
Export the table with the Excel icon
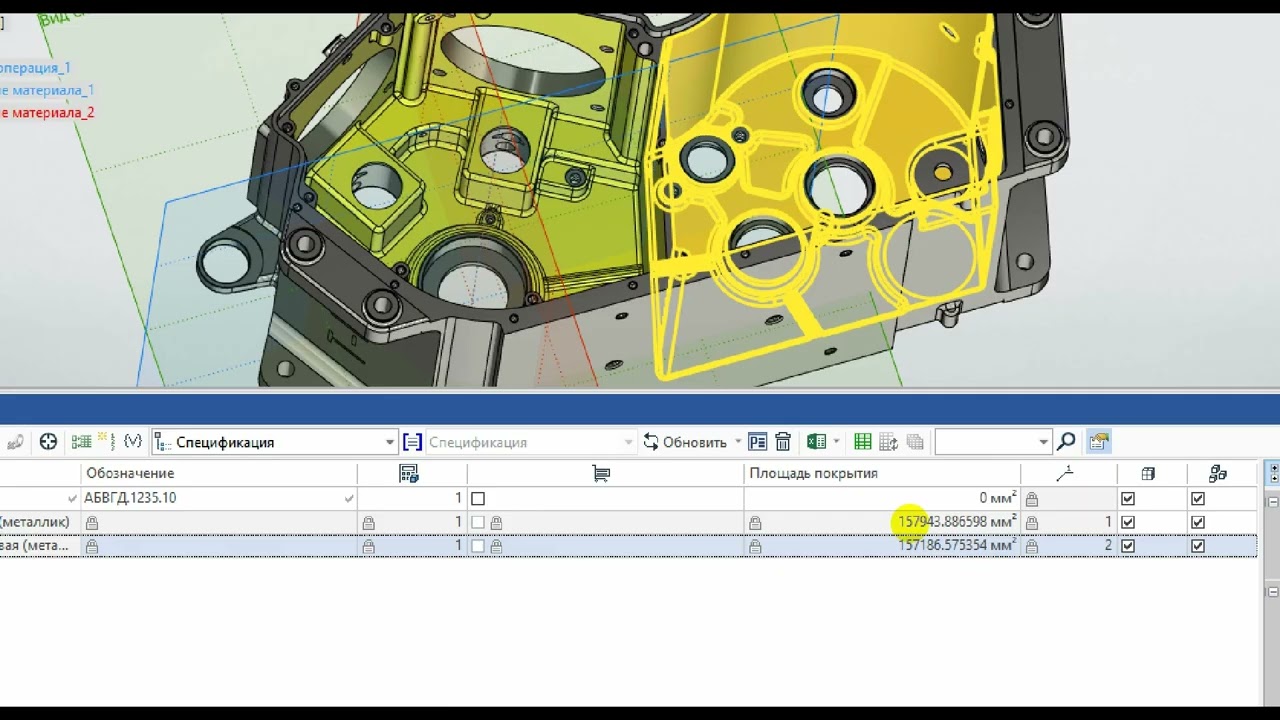point(816,442)
